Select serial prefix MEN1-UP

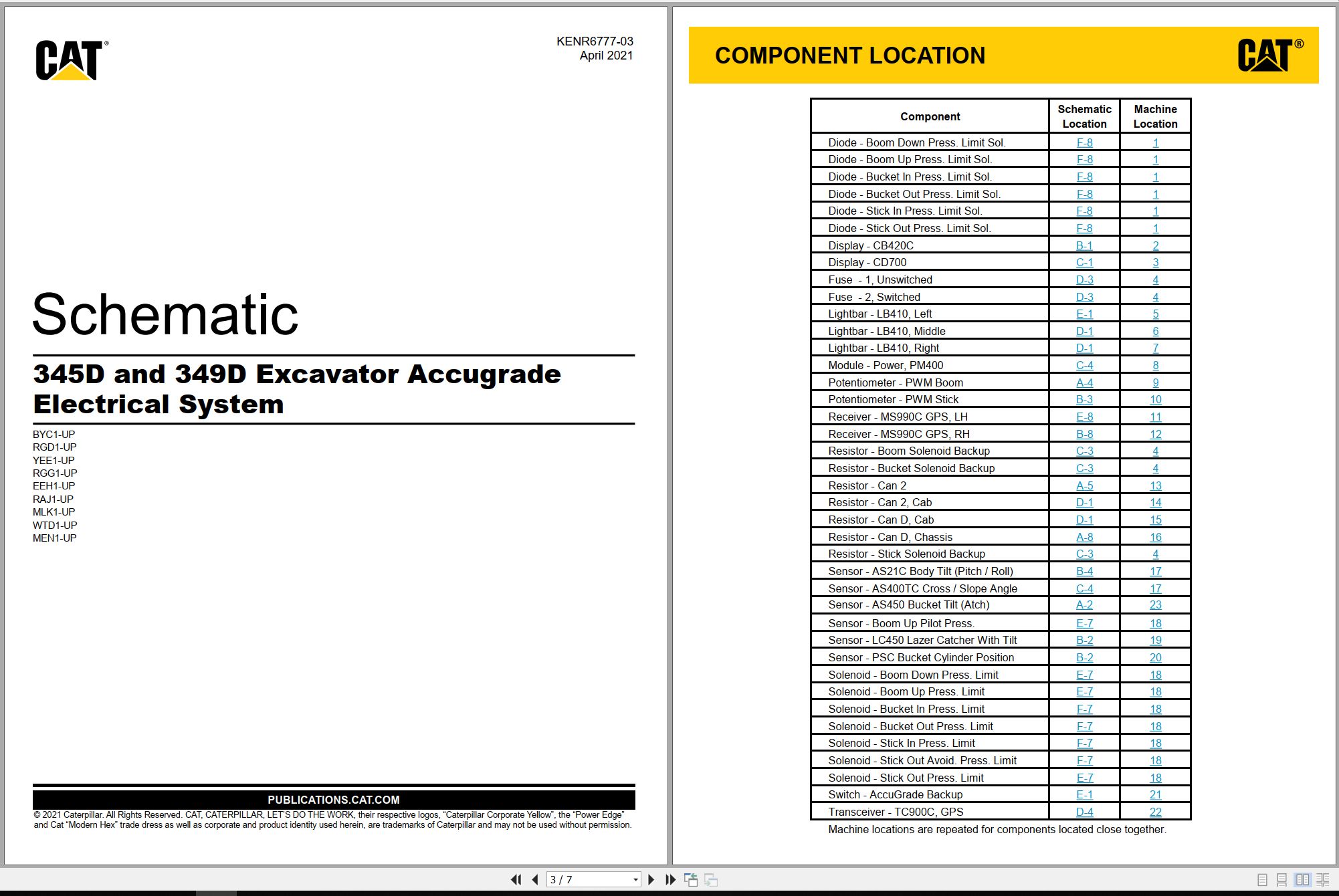pyautogui.click(x=55, y=538)
